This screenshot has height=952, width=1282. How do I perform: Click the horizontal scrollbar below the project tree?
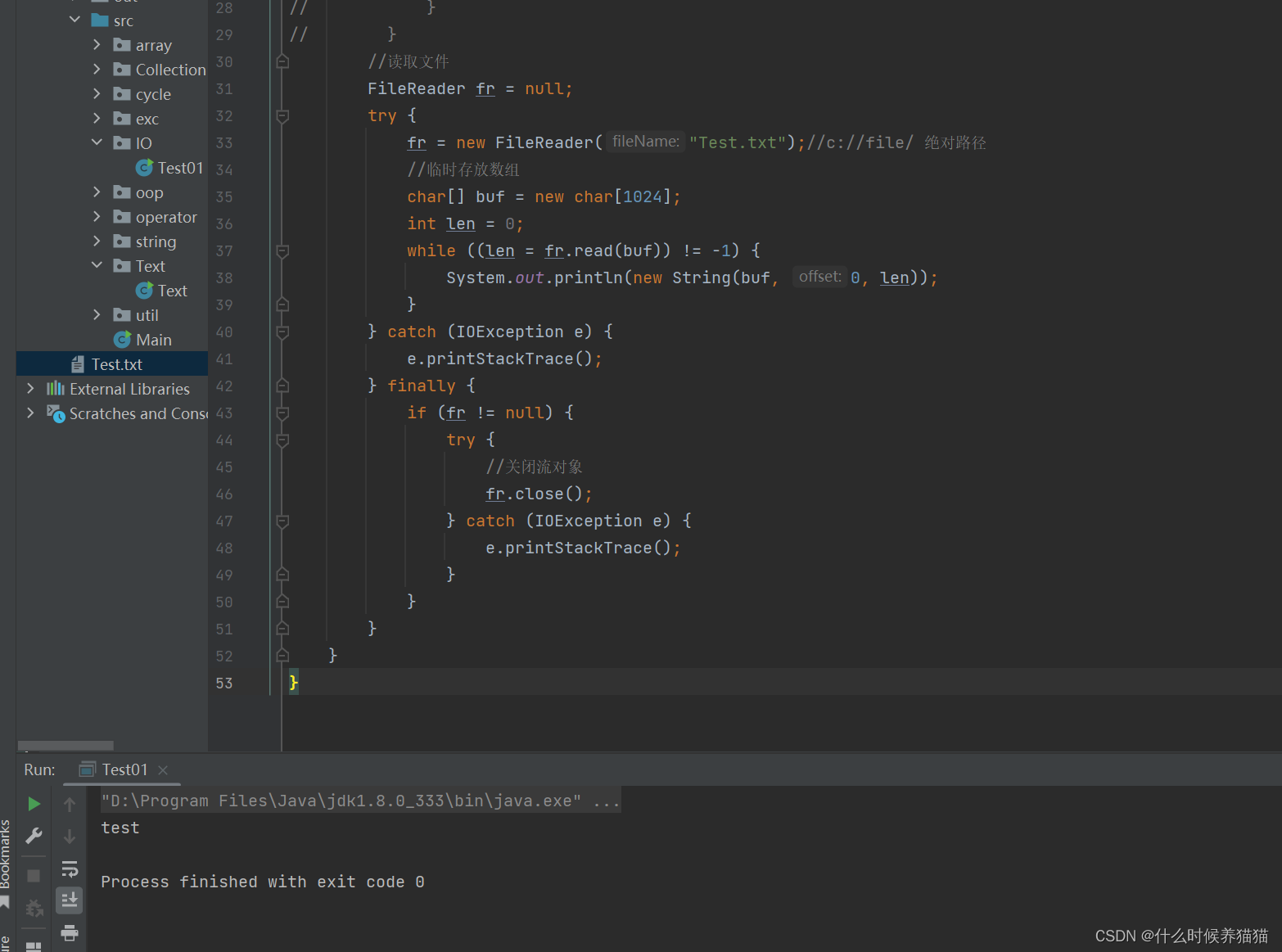pos(65,746)
